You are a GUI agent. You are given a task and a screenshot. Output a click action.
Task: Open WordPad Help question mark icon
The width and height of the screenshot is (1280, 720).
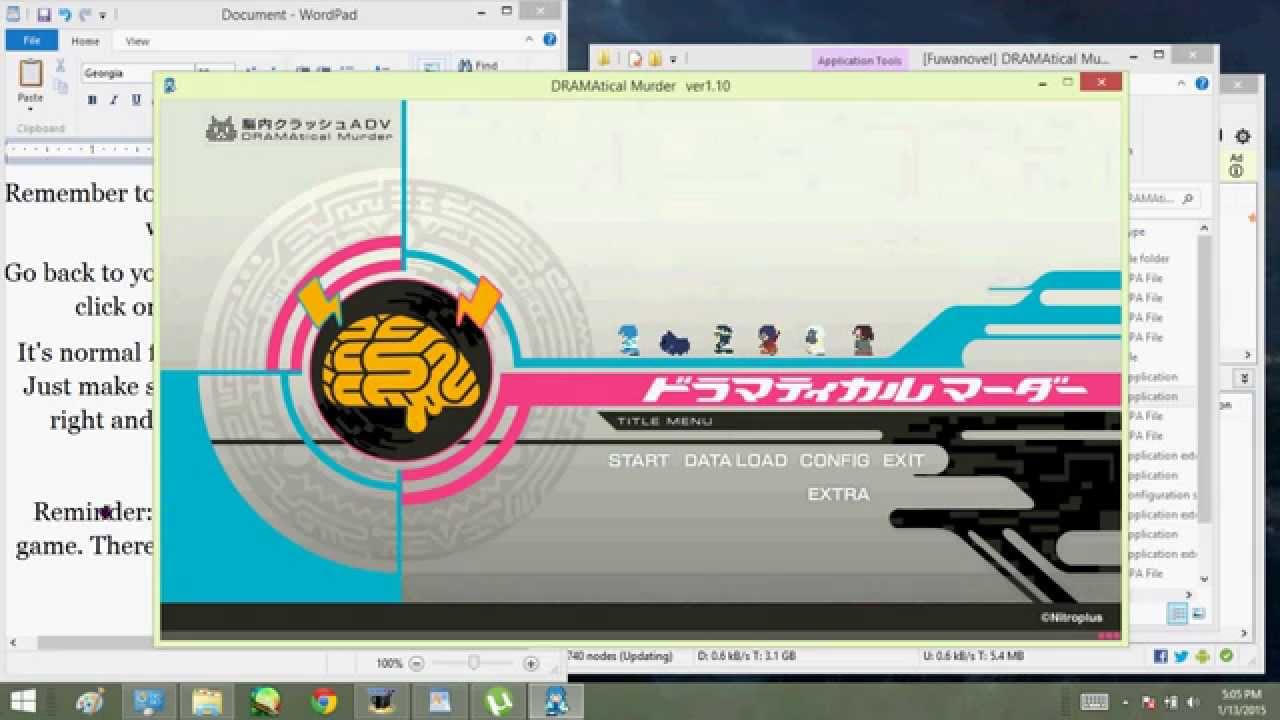(x=550, y=40)
